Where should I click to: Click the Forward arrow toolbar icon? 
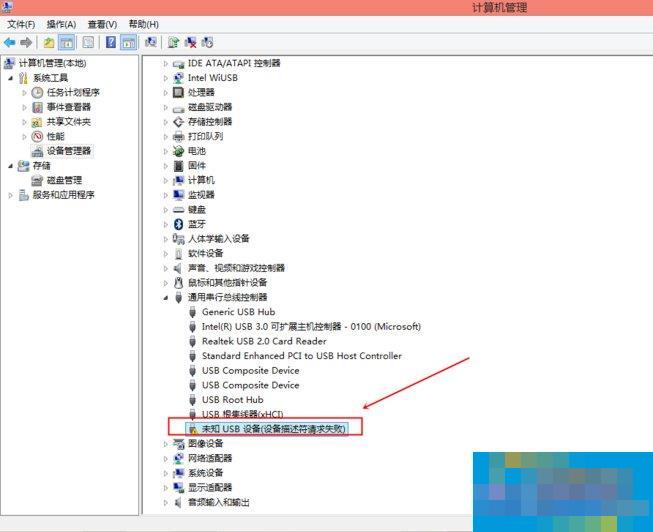pos(26,42)
